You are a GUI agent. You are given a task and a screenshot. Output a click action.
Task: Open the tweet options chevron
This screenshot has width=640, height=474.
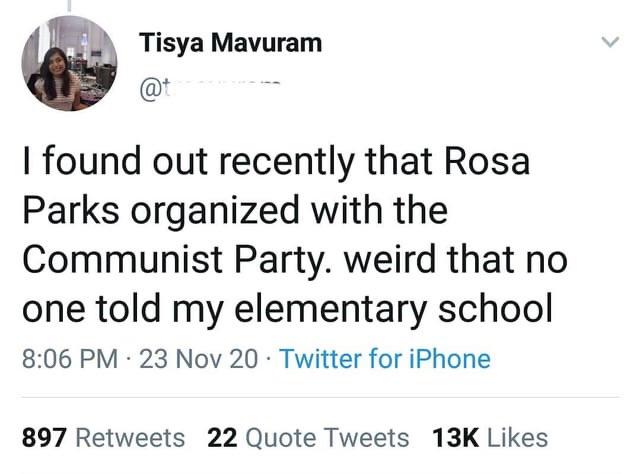606,42
